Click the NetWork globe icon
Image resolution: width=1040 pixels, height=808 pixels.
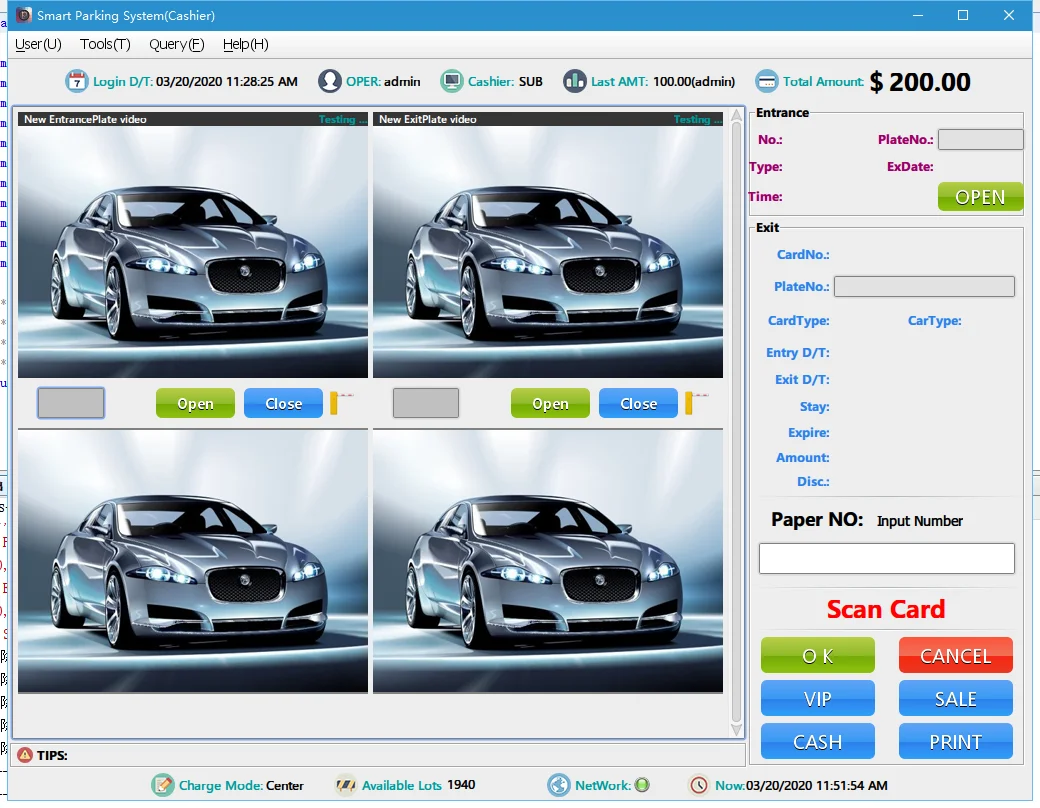pos(558,785)
